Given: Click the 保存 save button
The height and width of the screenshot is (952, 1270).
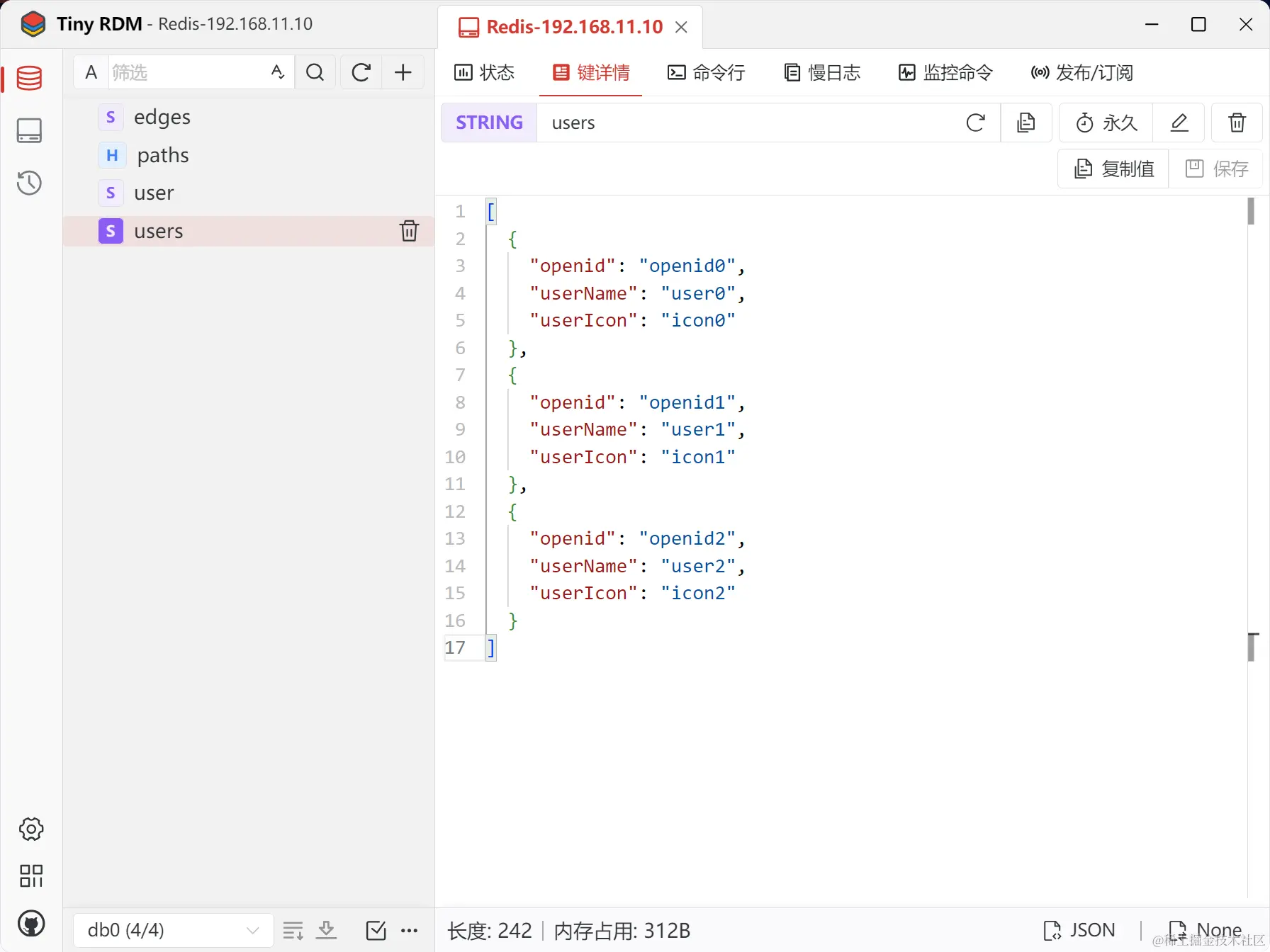Looking at the screenshot, I should coord(1216,169).
